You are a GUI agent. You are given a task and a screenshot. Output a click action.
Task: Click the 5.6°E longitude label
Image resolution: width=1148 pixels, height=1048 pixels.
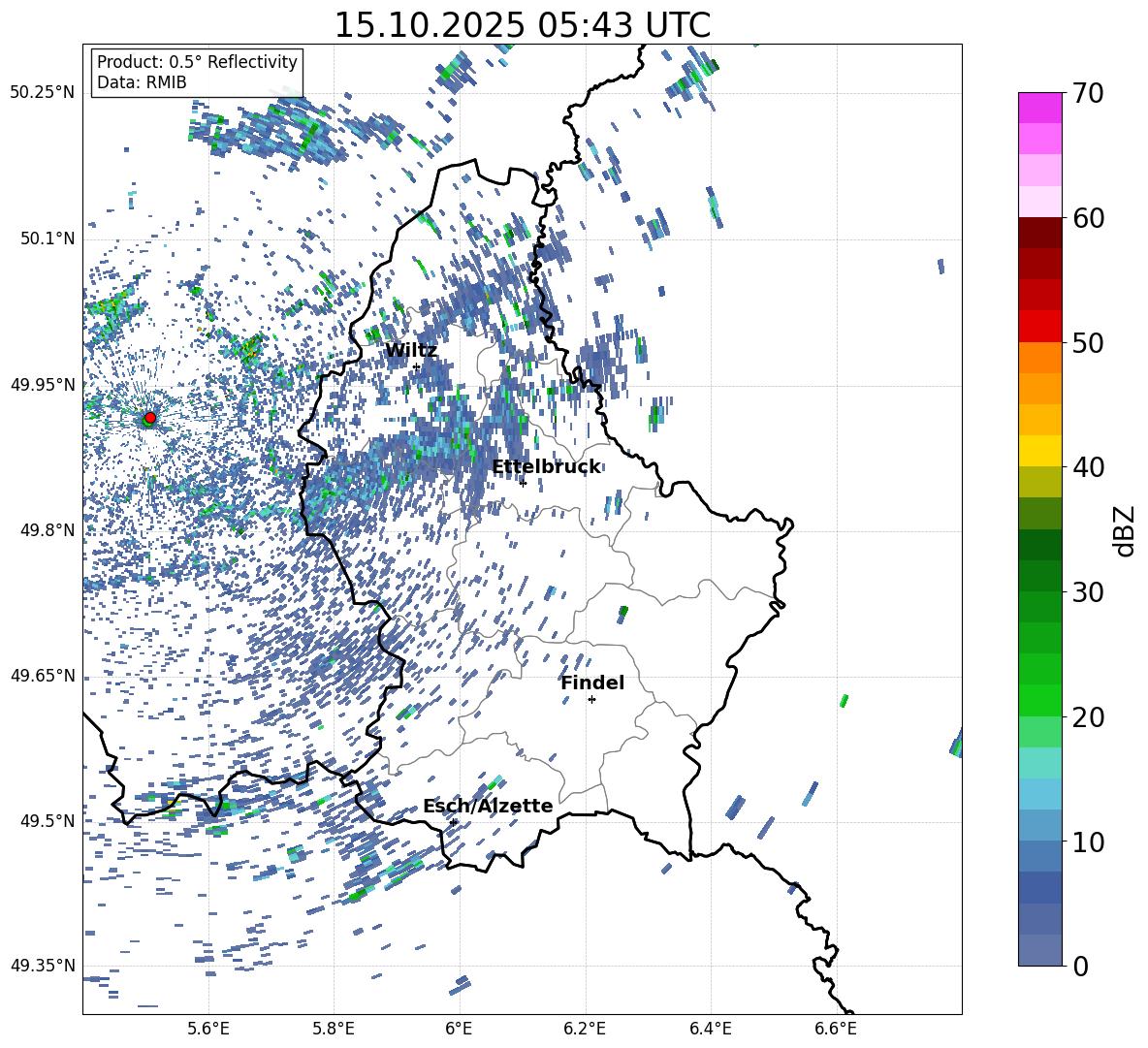coord(207,1029)
